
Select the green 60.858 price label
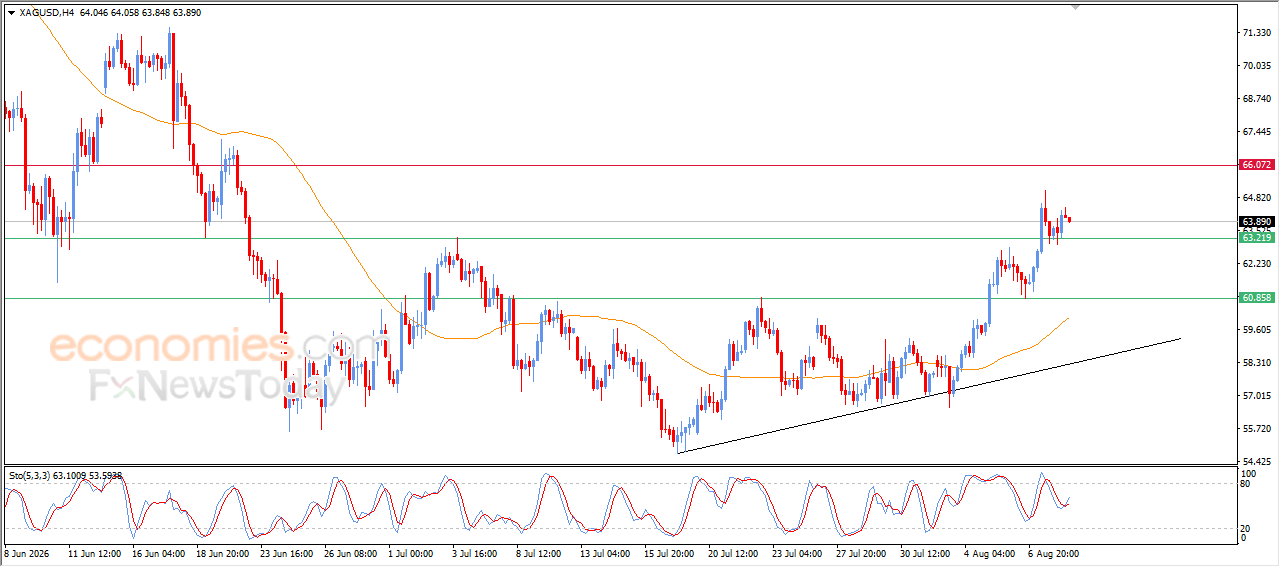[1256, 298]
